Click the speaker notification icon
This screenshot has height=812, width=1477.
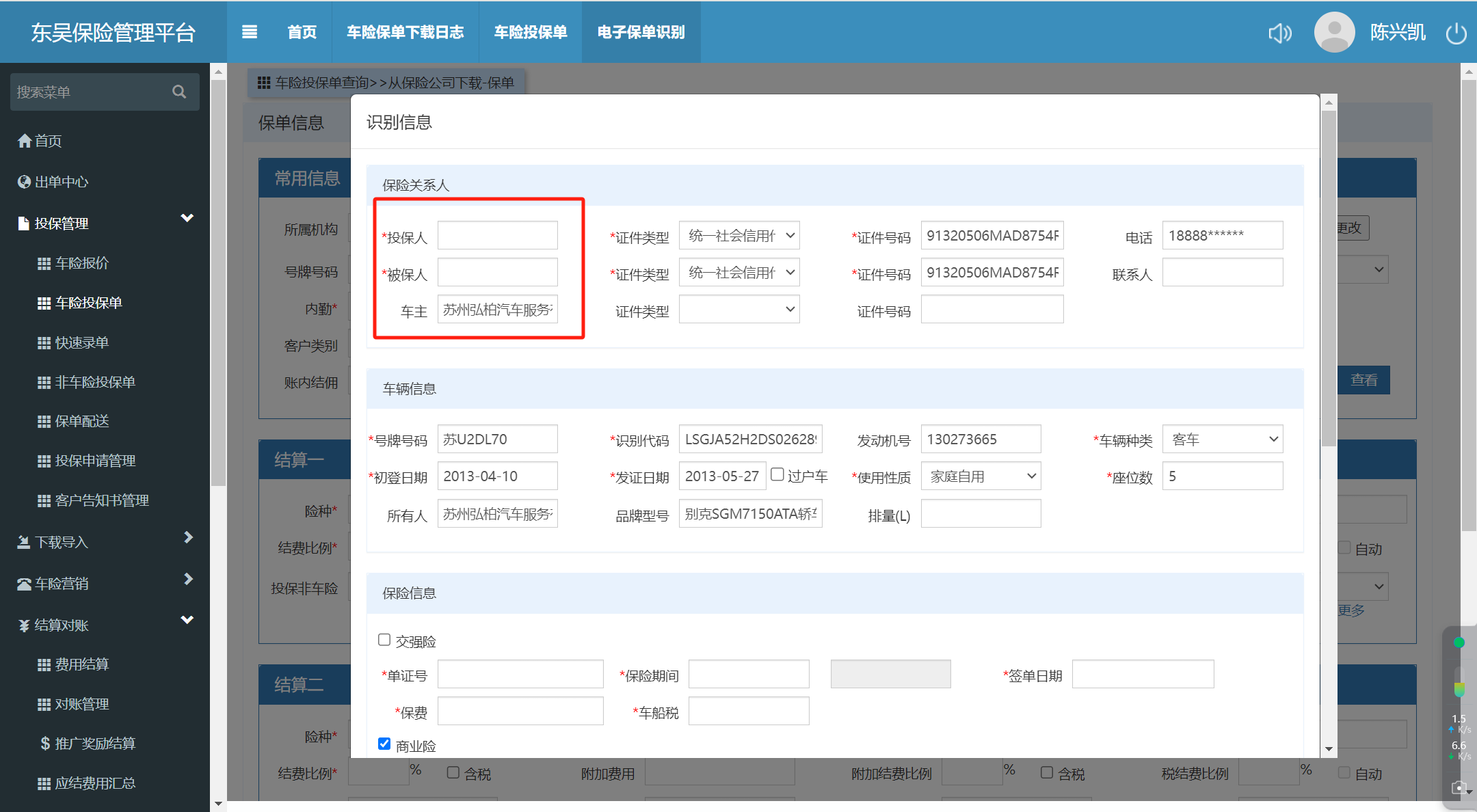pos(1279,33)
